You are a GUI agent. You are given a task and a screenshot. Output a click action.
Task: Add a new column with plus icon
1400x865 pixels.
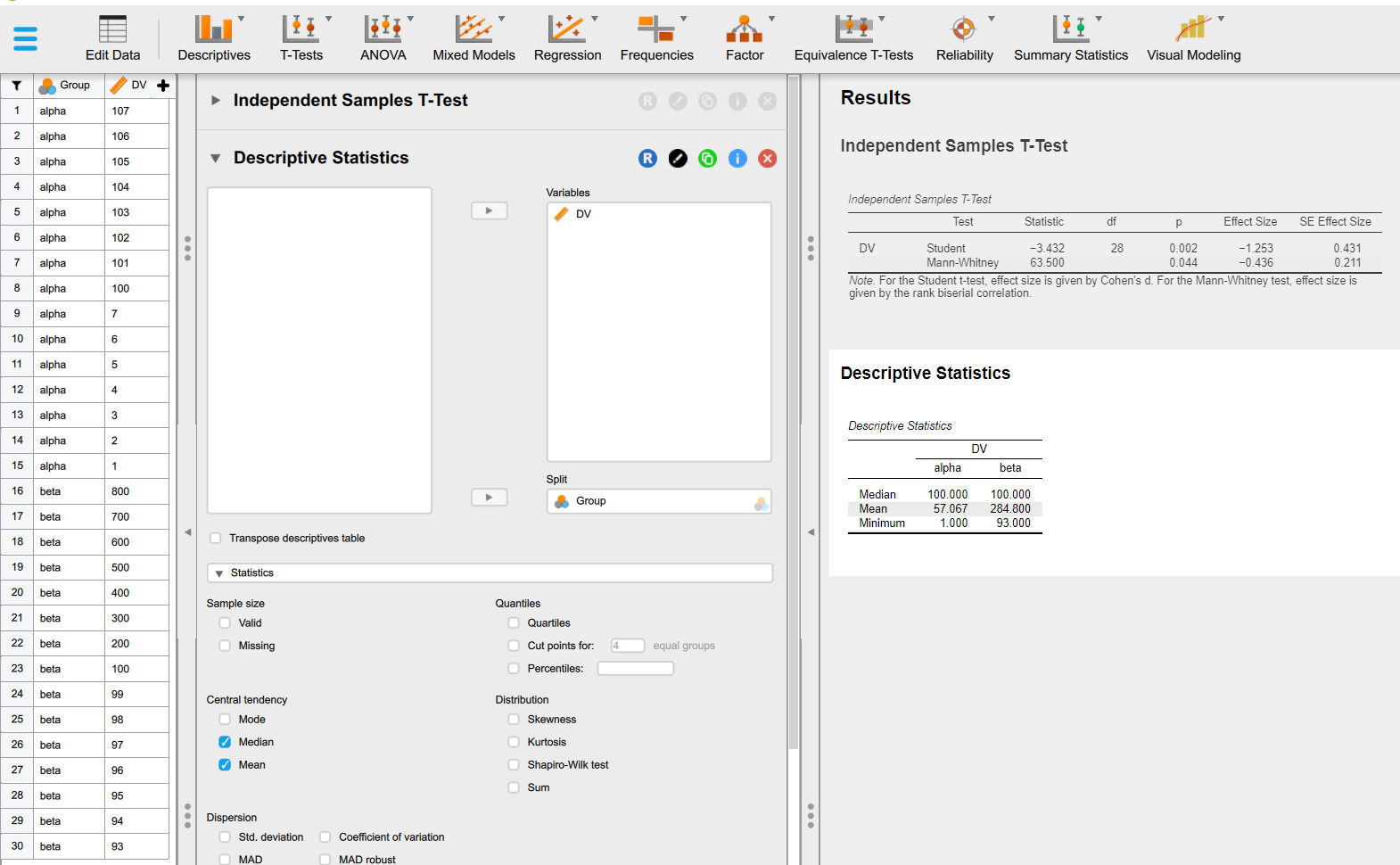tap(163, 86)
